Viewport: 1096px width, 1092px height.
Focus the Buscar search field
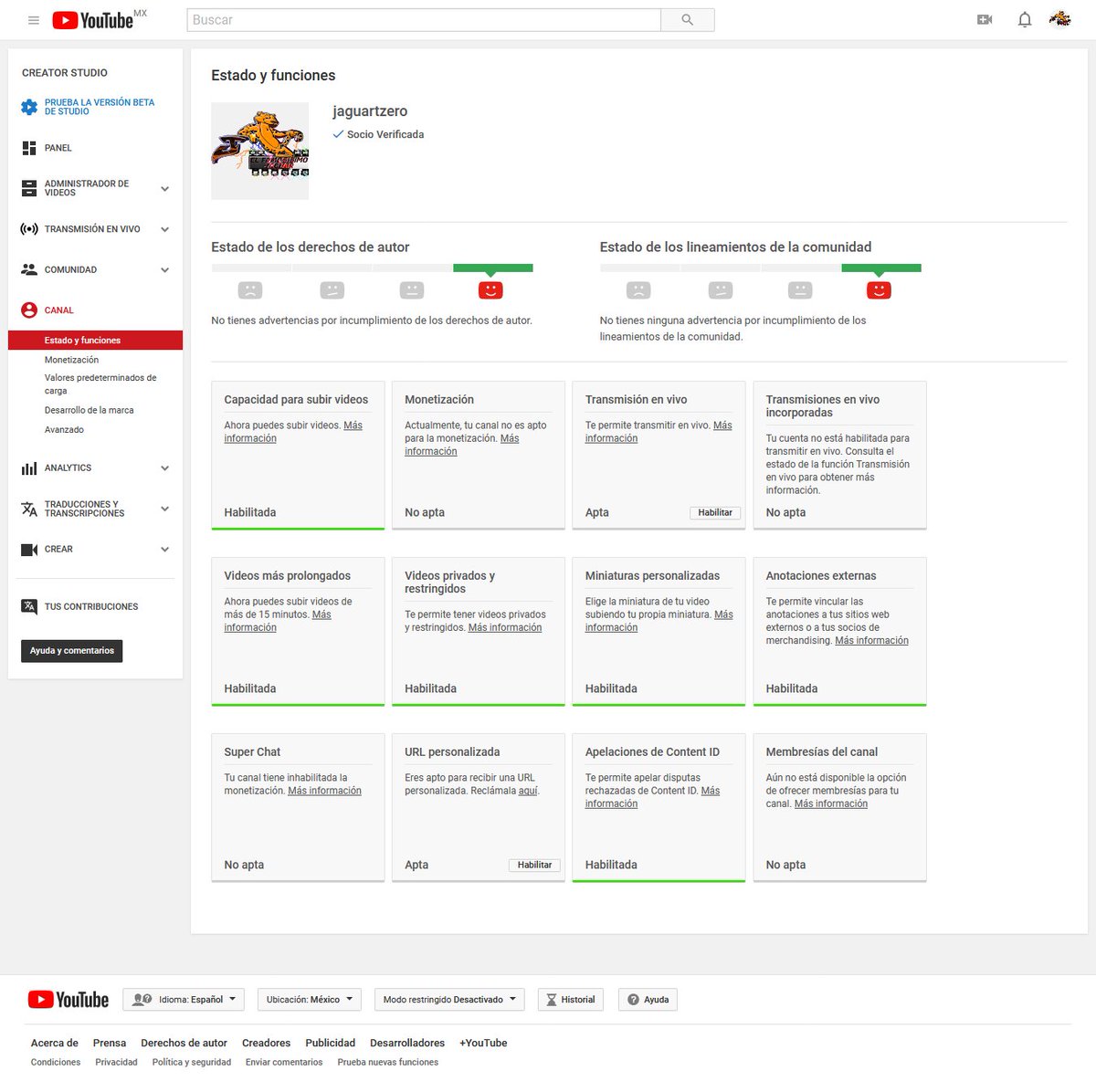click(424, 20)
